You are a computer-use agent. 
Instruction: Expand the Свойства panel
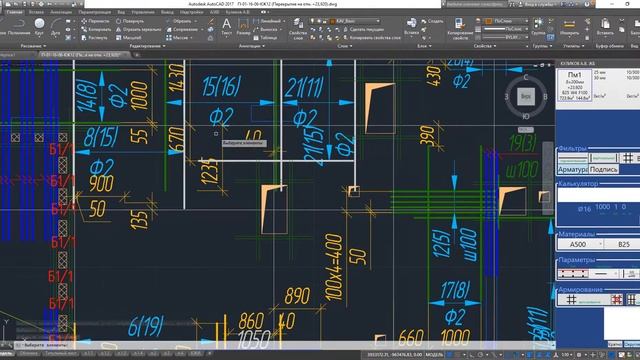tap(485, 46)
